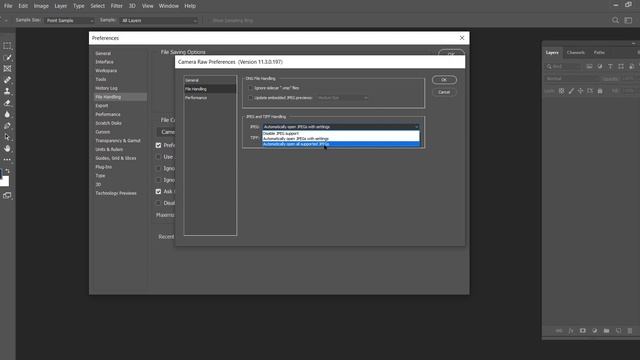Filter layers by pixel layers icon
The image size is (640, 360).
[x=589, y=66]
